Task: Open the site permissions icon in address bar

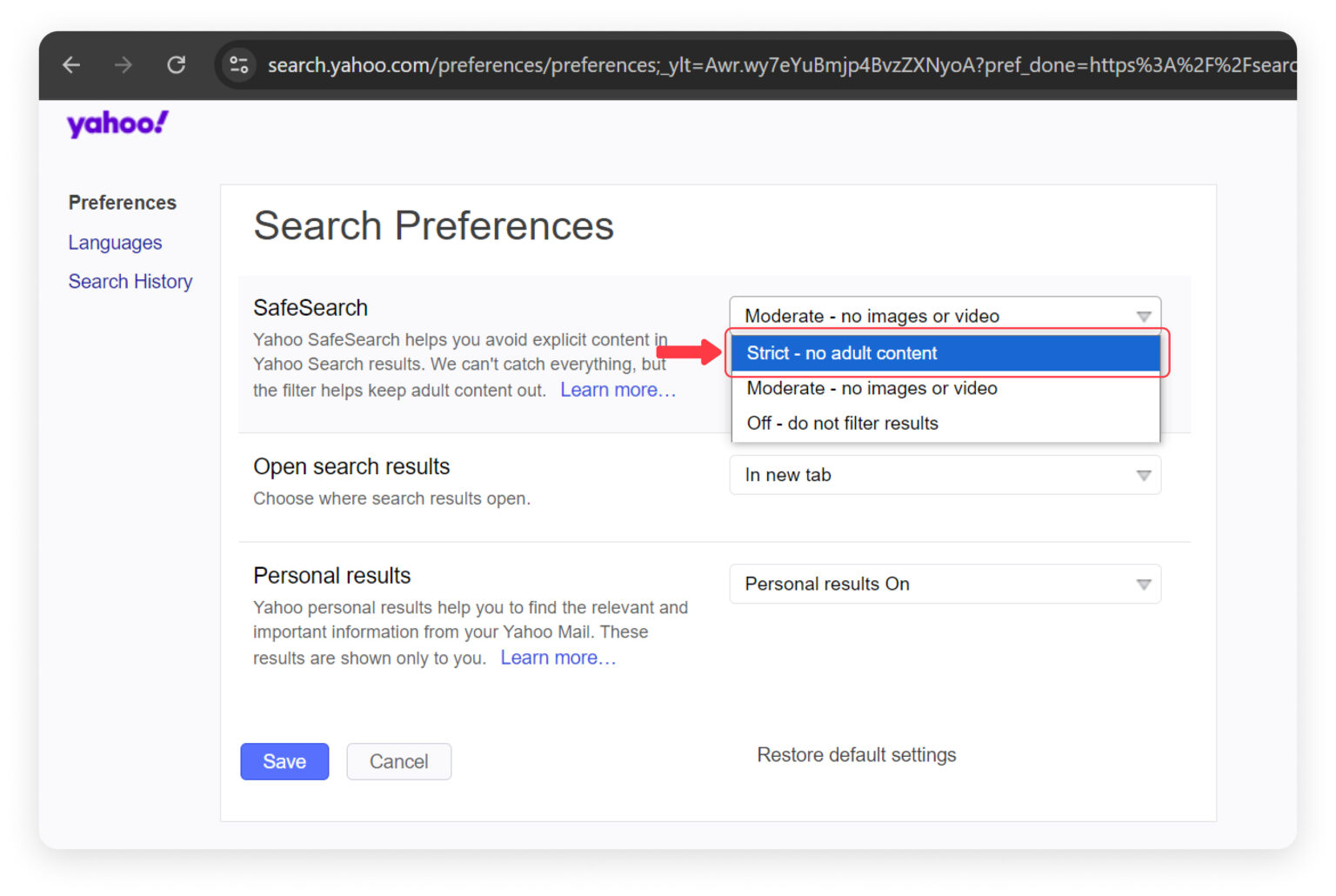Action: click(238, 64)
